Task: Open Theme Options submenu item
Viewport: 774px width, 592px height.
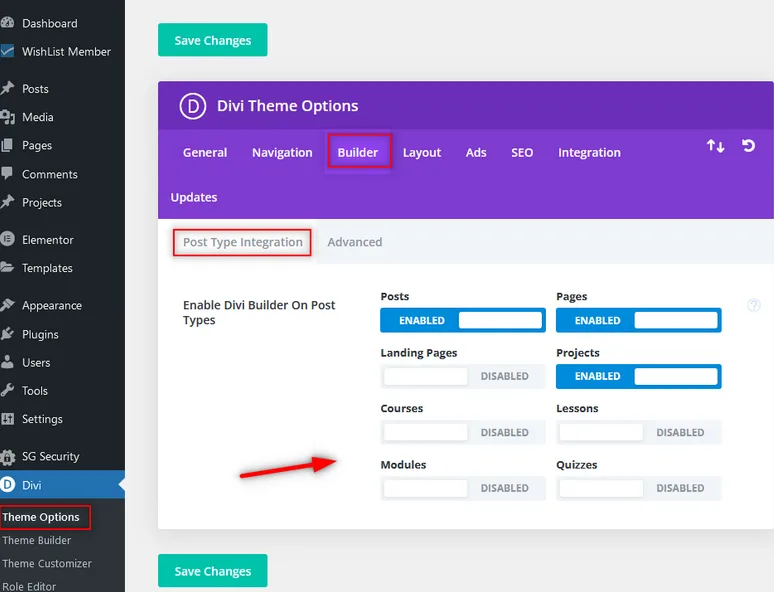Action: tap(41, 517)
